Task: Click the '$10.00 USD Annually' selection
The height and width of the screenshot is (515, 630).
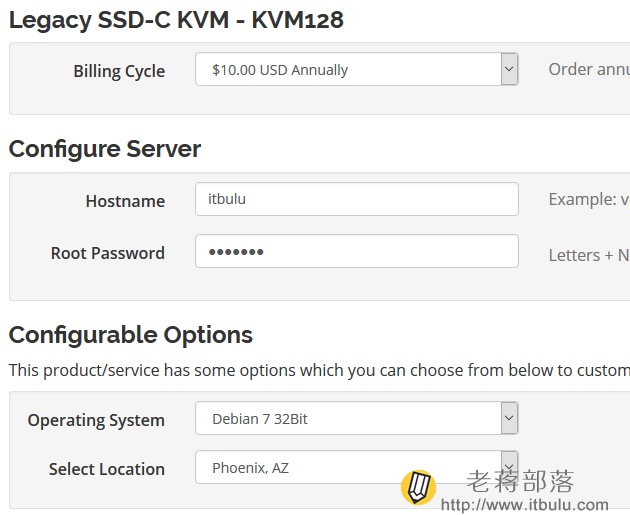Action: 348,70
